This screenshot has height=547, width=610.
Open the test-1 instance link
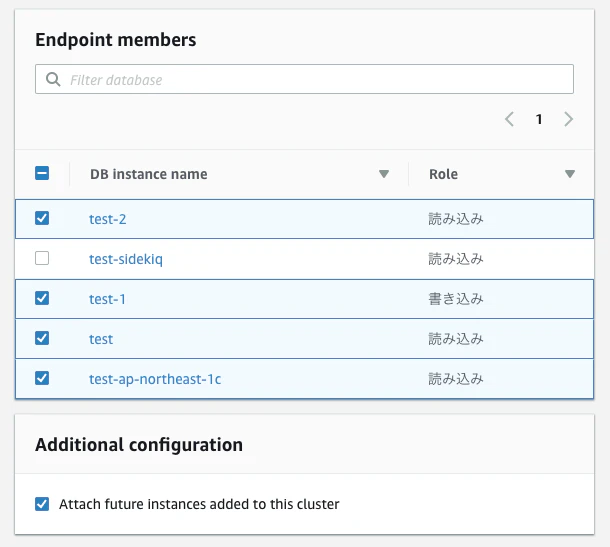(107, 299)
